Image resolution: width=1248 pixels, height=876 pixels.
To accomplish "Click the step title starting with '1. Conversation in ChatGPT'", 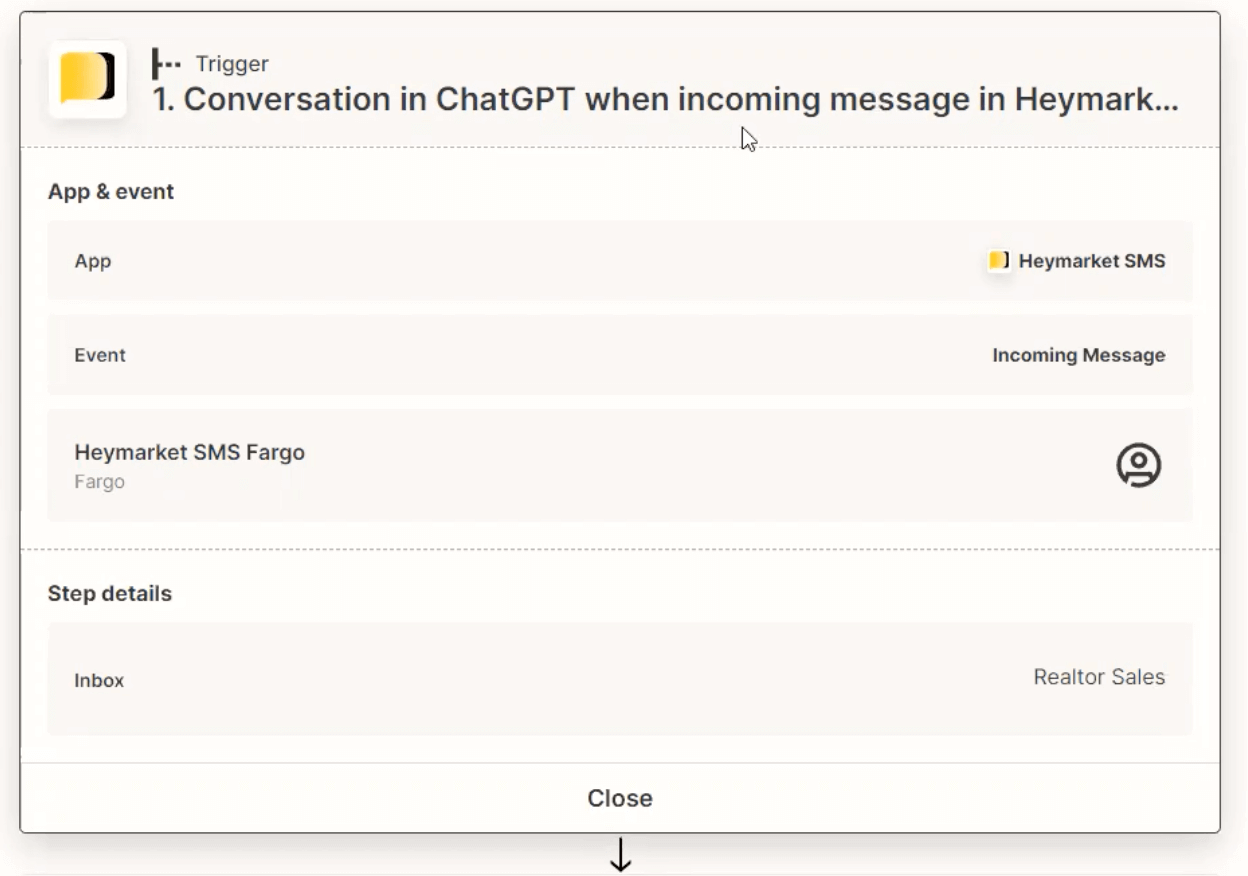I will click(666, 100).
